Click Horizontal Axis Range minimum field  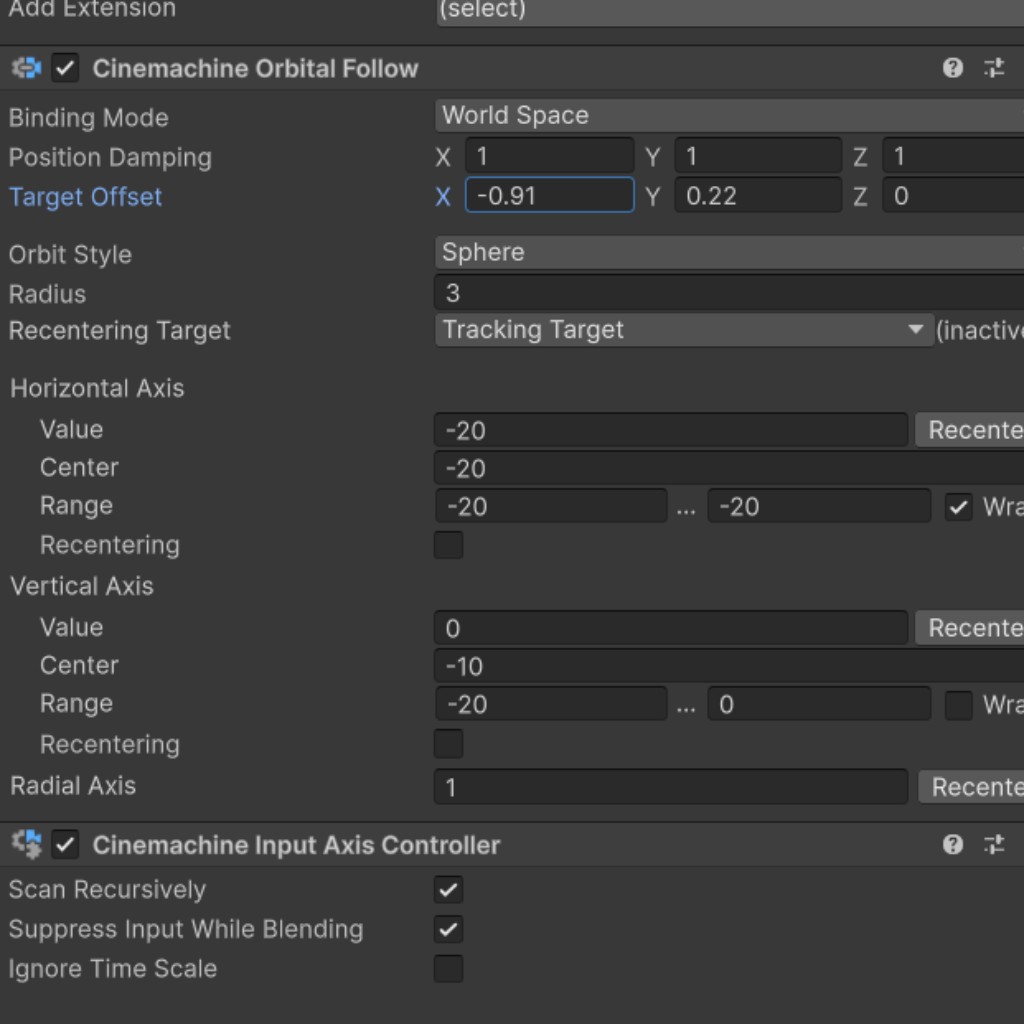551,507
